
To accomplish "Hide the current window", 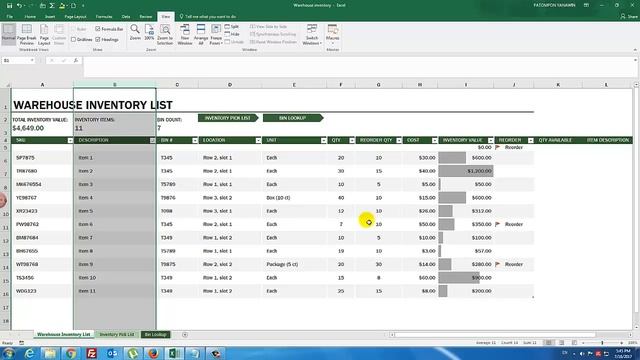I will (232, 34).
